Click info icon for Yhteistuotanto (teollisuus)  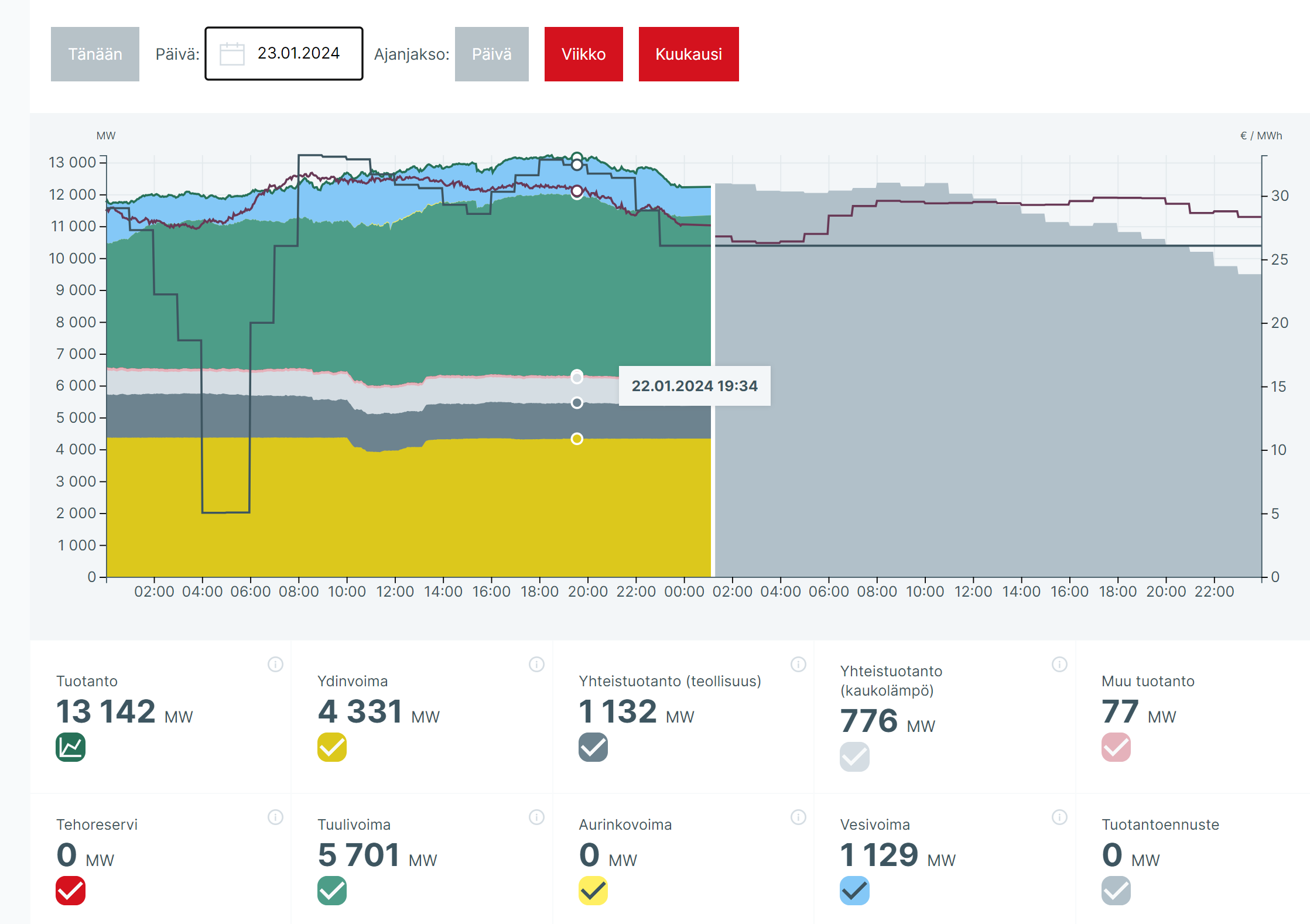(798, 664)
